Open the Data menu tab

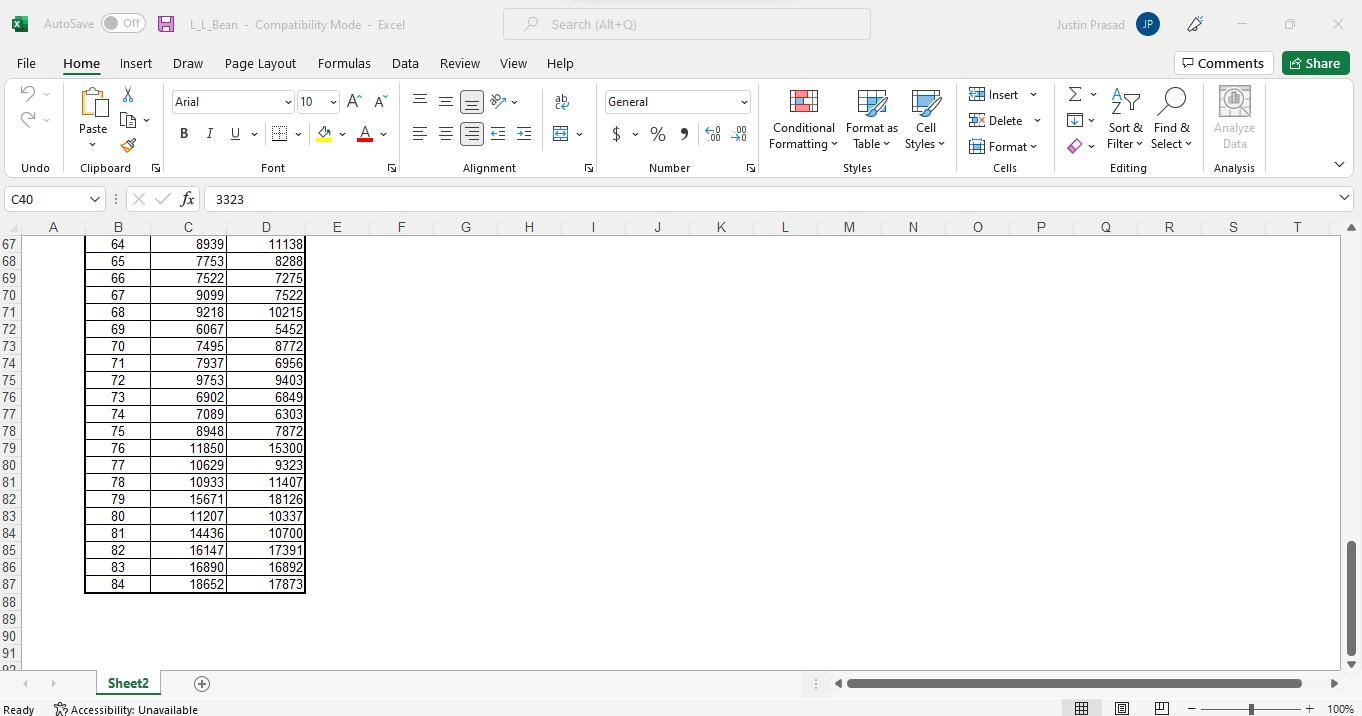[404, 63]
